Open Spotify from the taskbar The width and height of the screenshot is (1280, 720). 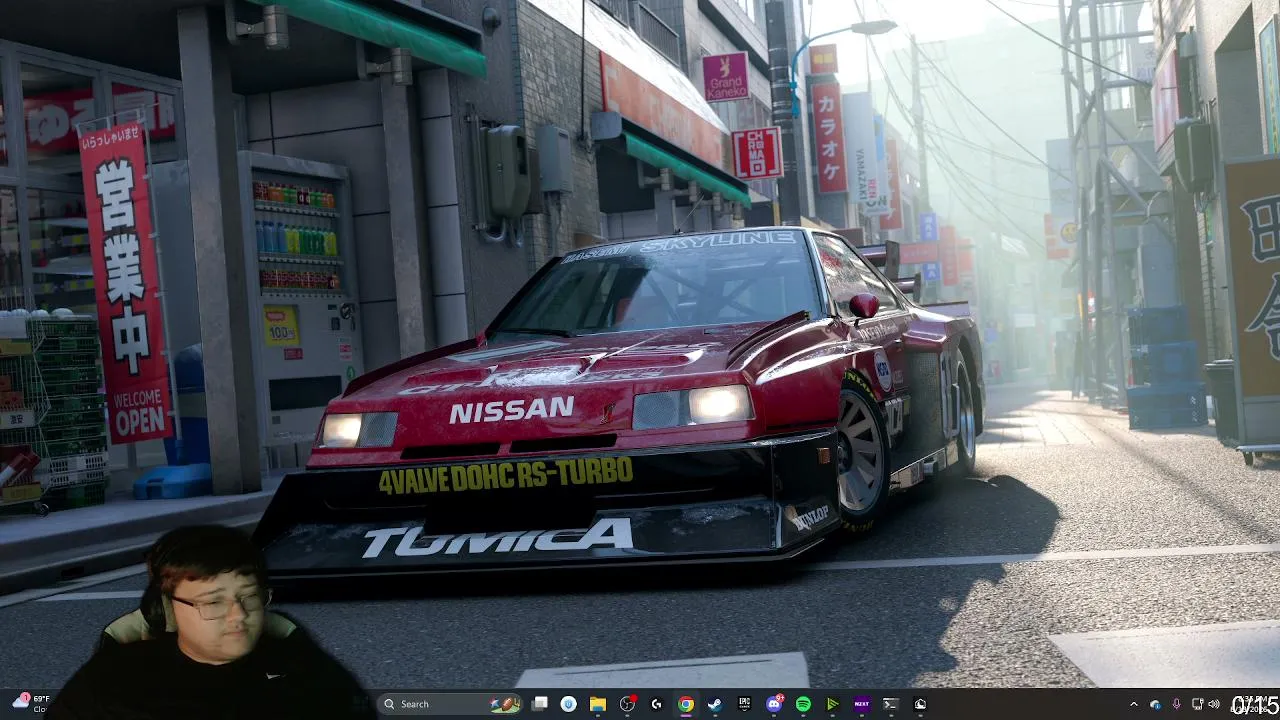803,704
